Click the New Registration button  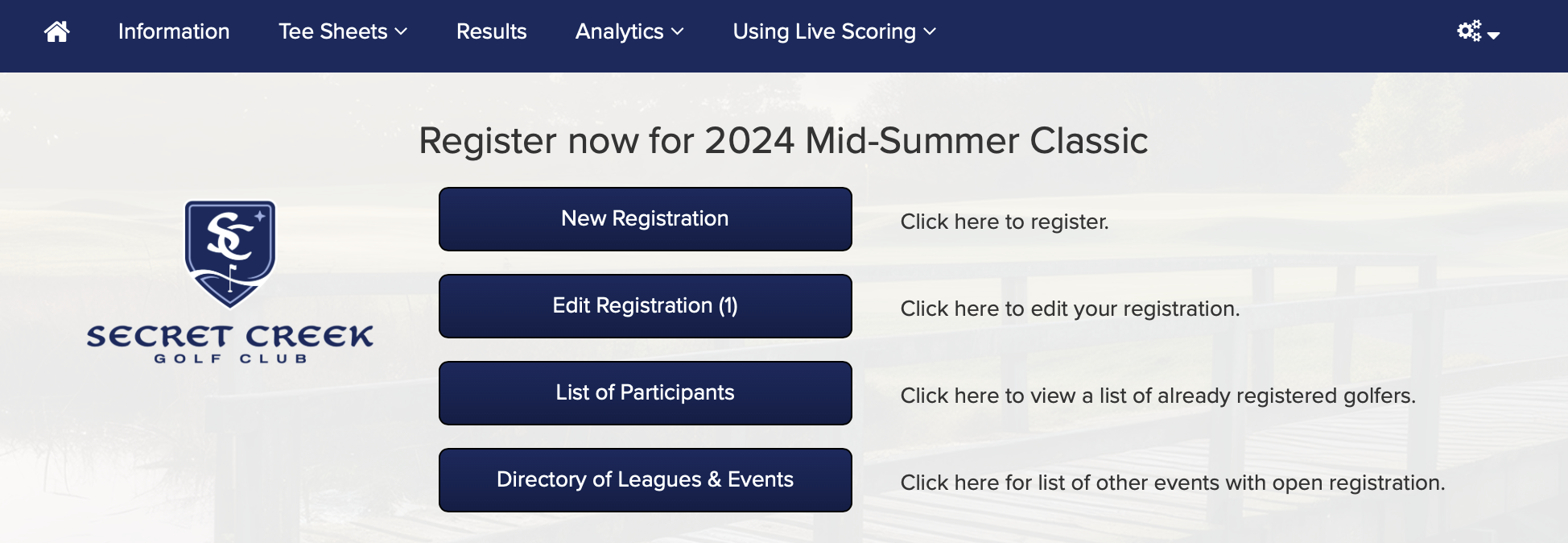pos(645,218)
